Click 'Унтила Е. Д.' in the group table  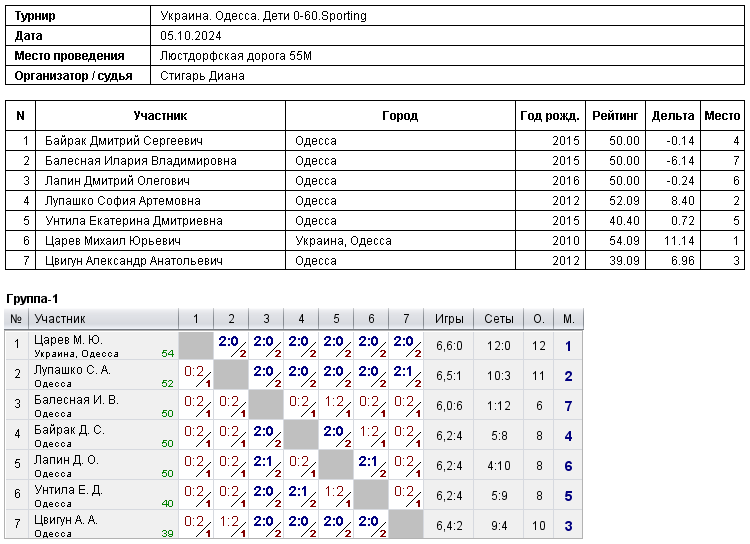[68, 490]
